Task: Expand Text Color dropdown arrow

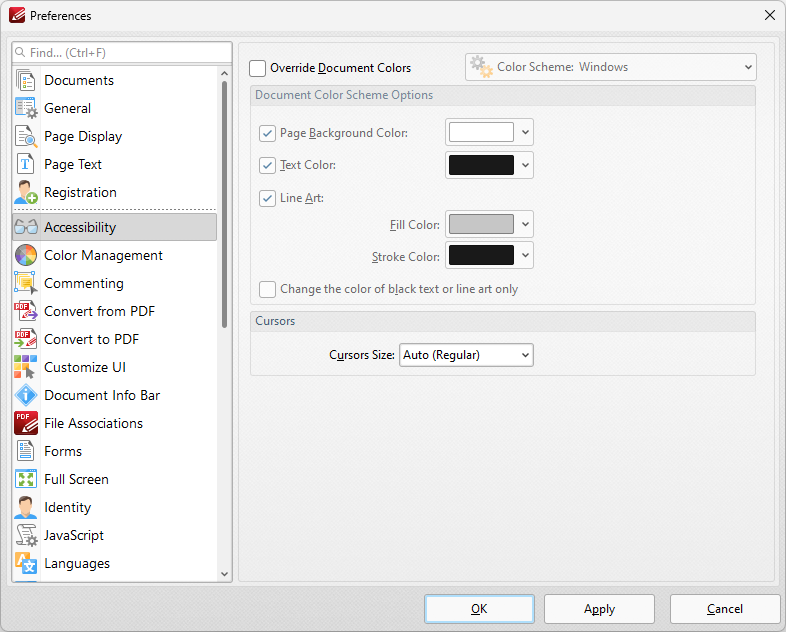Action: pyautogui.click(x=525, y=165)
